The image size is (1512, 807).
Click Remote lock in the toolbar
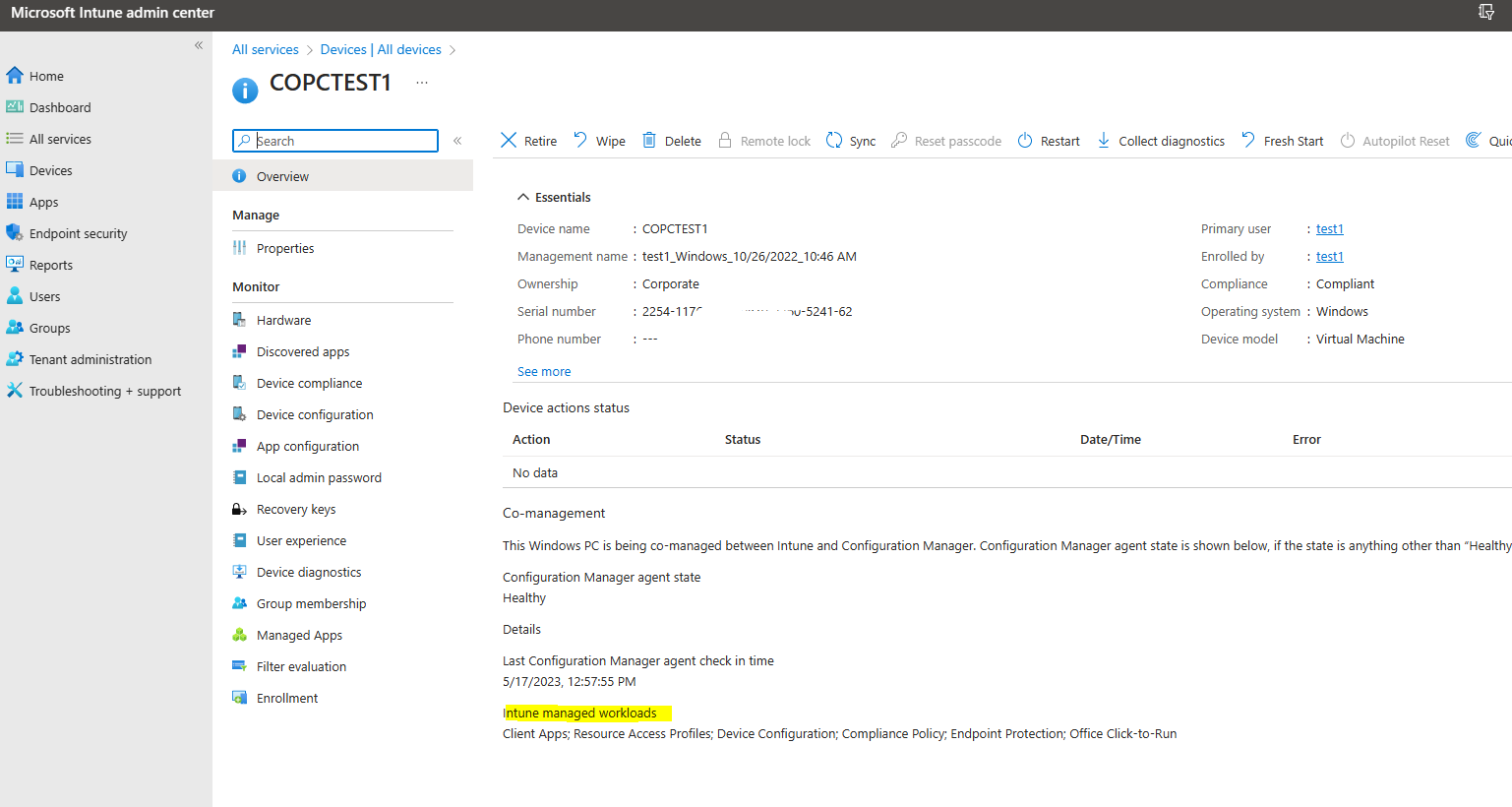coord(764,141)
